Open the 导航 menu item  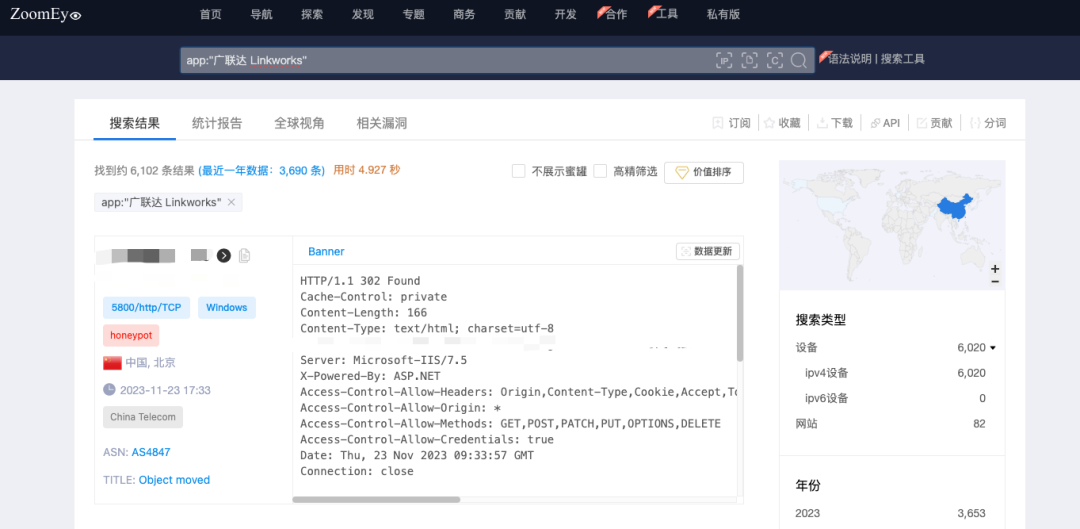coord(261,14)
